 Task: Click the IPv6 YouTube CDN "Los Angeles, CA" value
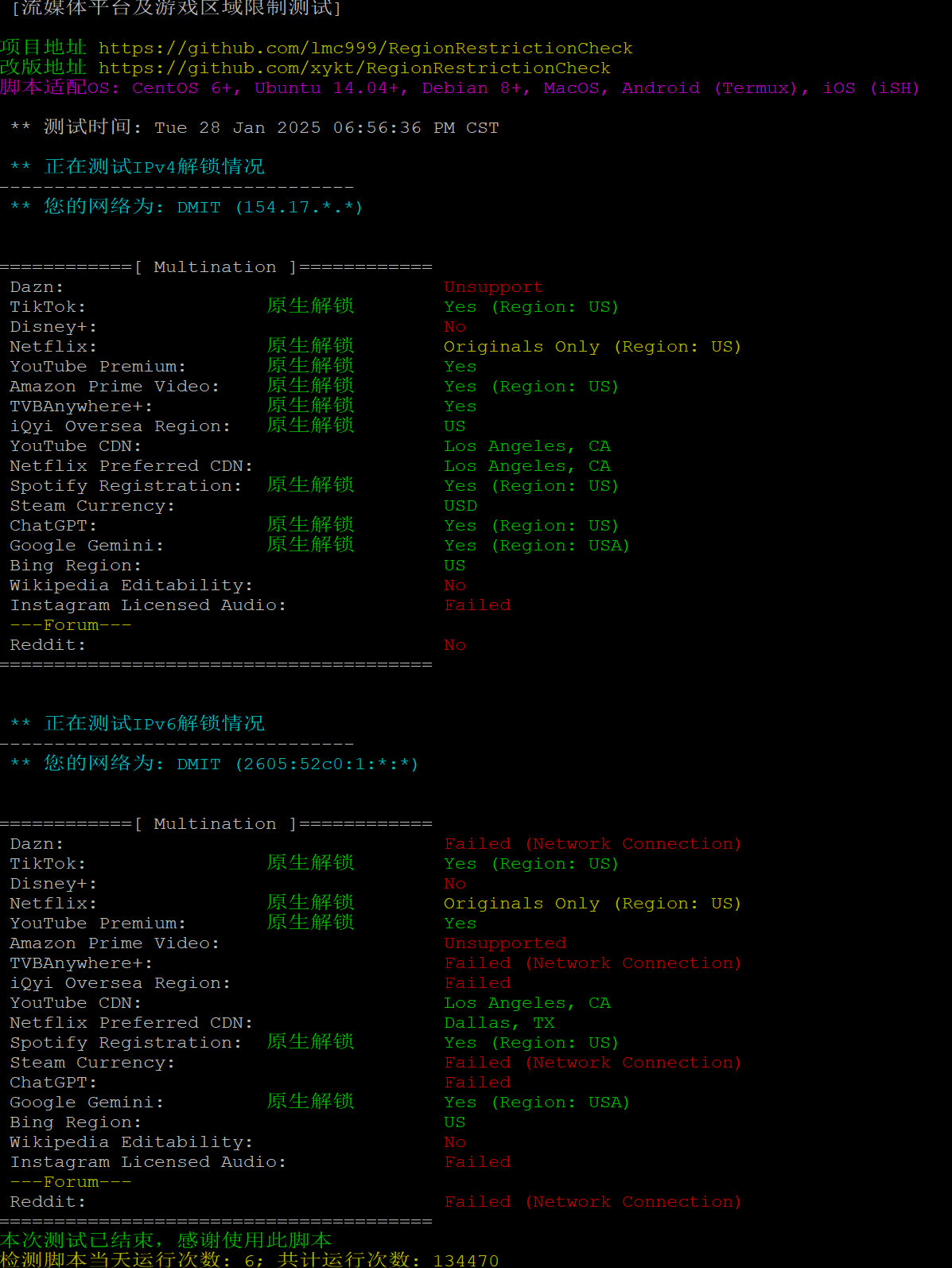point(527,1003)
